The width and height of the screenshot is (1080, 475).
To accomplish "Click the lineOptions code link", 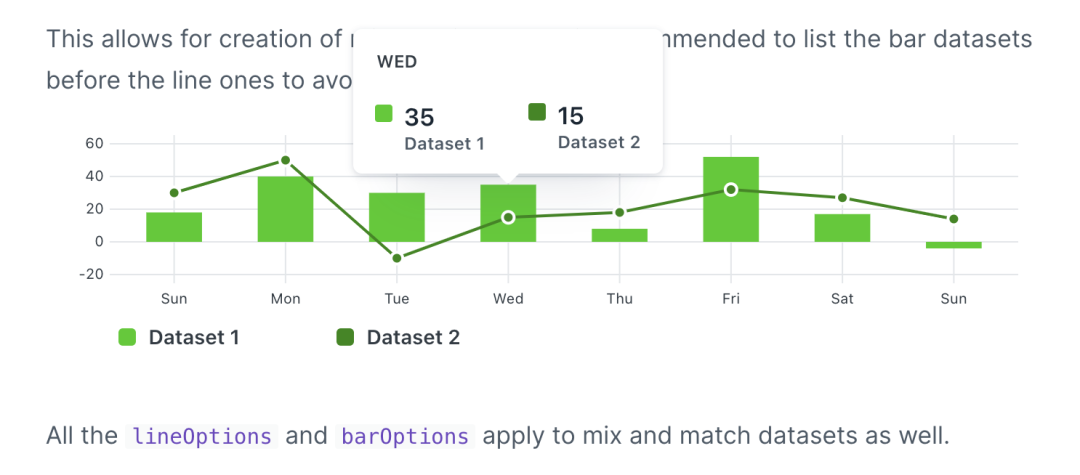I will click(201, 436).
